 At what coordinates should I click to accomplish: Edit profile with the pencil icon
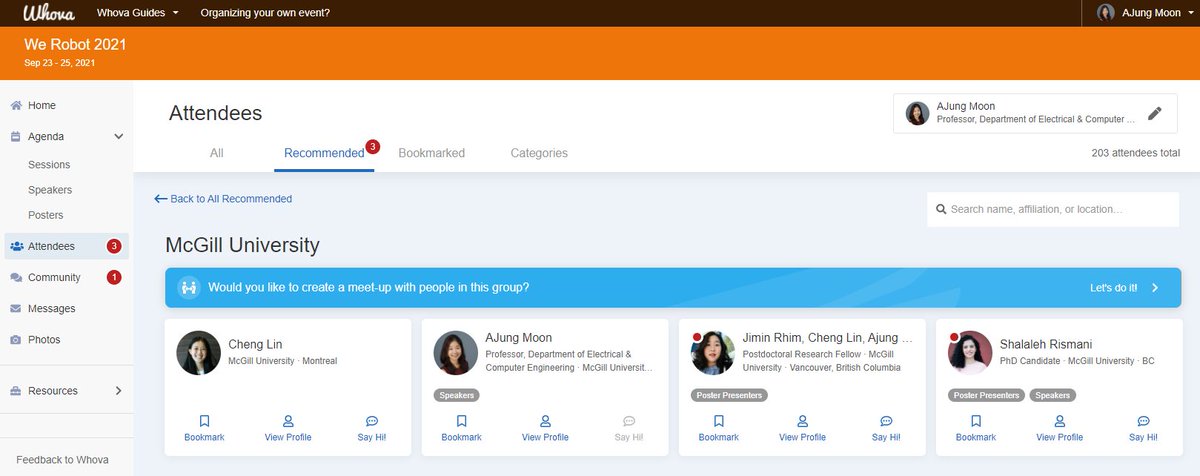1155,113
